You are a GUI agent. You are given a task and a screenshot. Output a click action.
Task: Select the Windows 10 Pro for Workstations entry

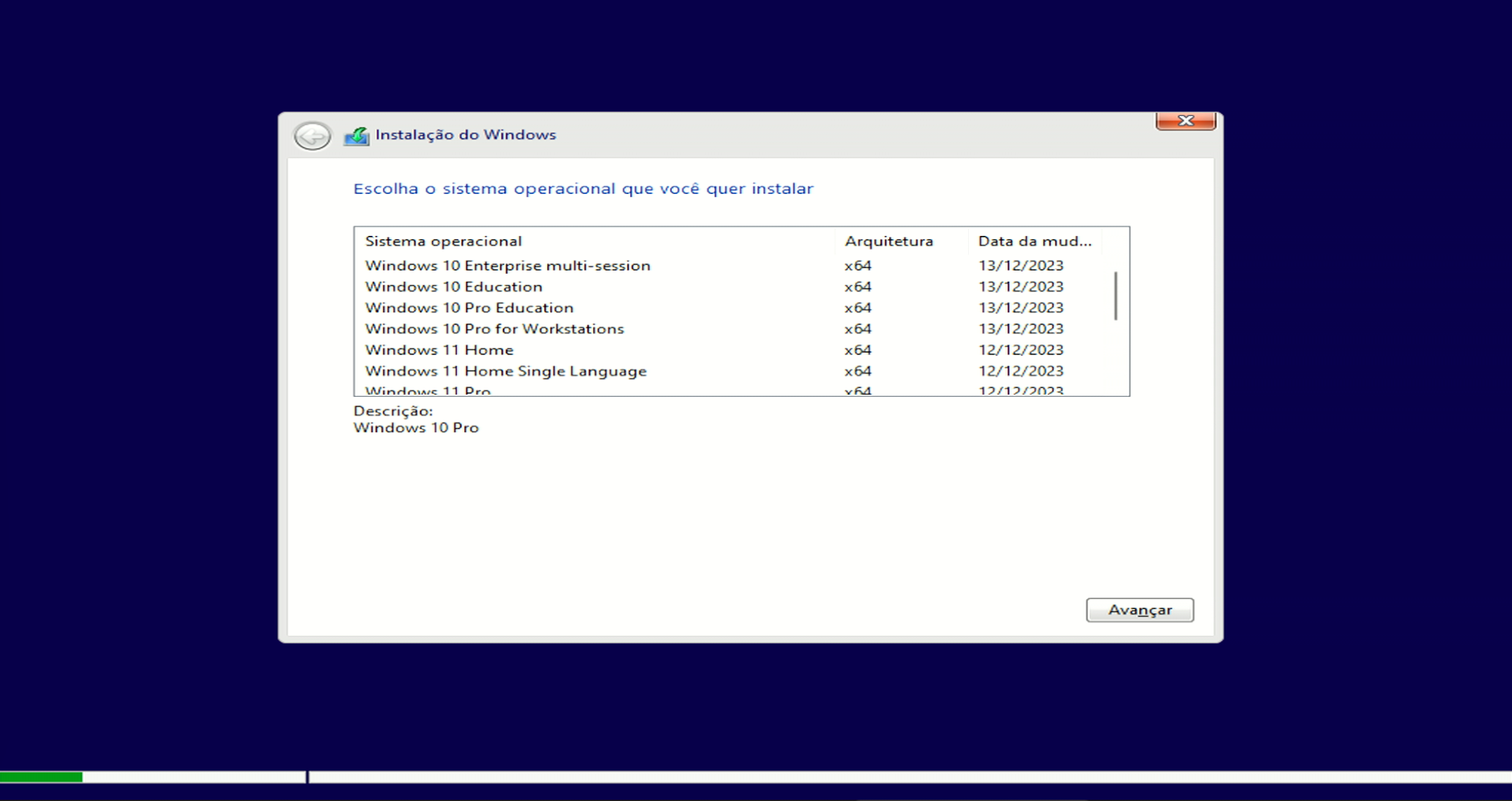(494, 328)
